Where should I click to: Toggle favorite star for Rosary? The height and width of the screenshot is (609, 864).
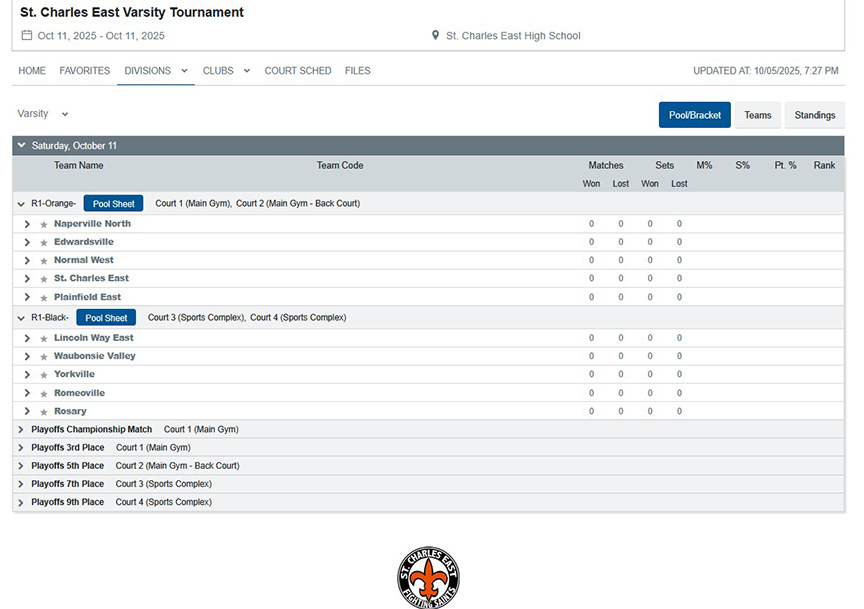point(44,412)
